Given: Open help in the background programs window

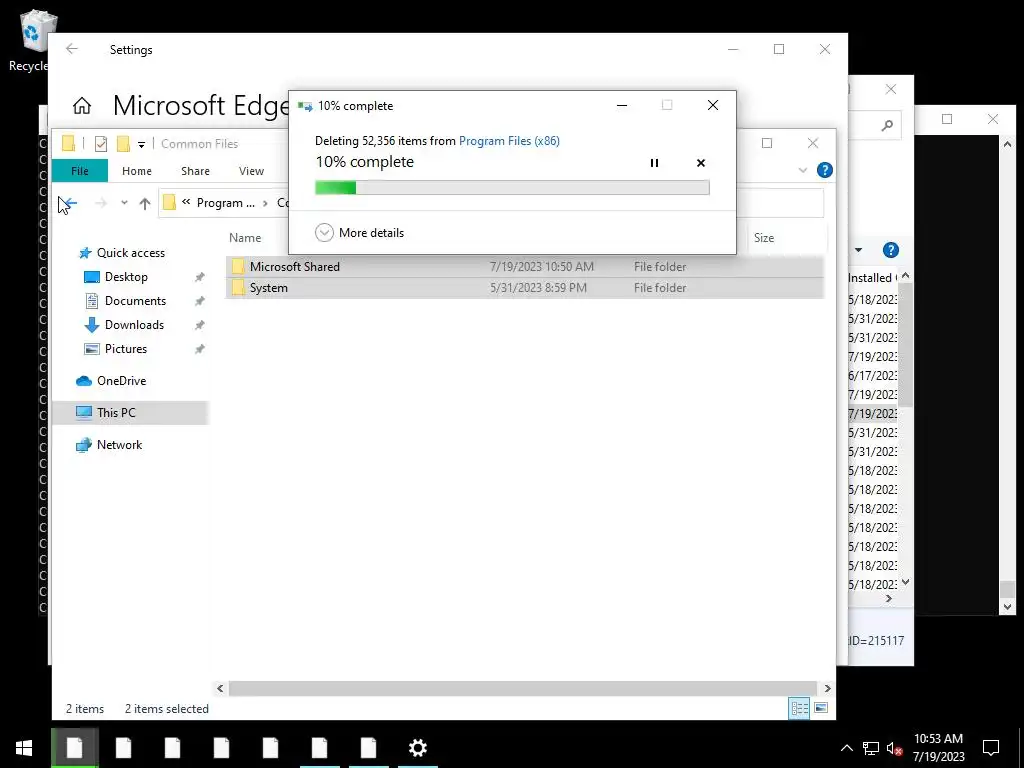Looking at the screenshot, I should 891,250.
